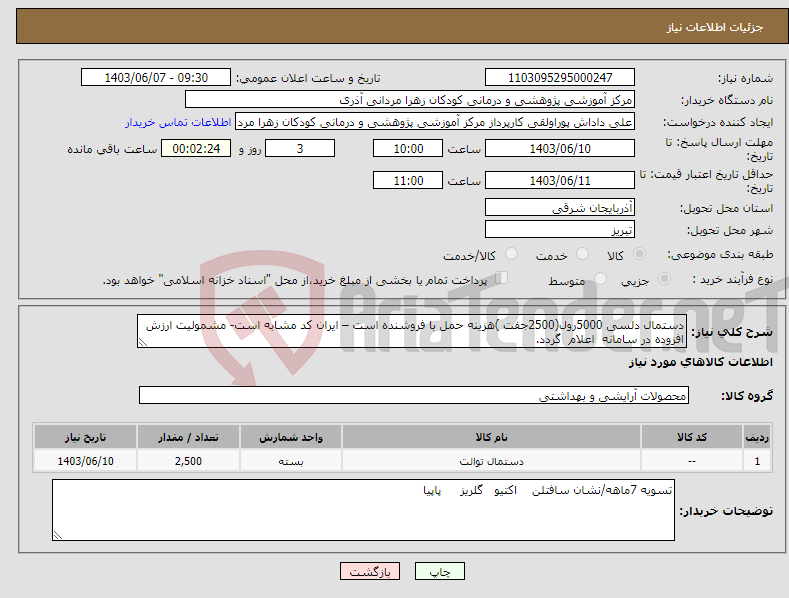The height and width of the screenshot is (598, 789).
Task: Click the response deadline date 1403/06/10 field
Action: pyautogui.click(x=560, y=148)
